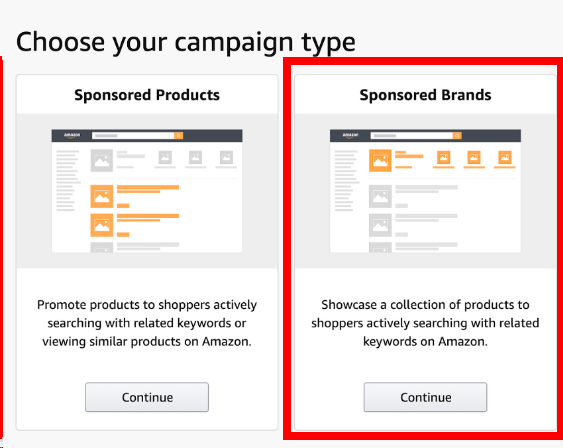Screen dimensions: 563x448
Task: Click the Sponsored Products preview illustration
Action: [147, 191]
